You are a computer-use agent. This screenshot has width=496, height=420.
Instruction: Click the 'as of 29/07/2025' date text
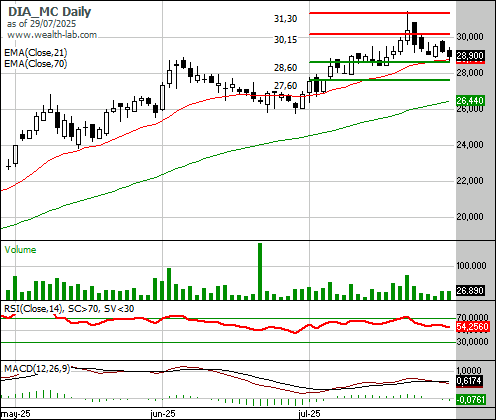pyautogui.click(x=41, y=24)
